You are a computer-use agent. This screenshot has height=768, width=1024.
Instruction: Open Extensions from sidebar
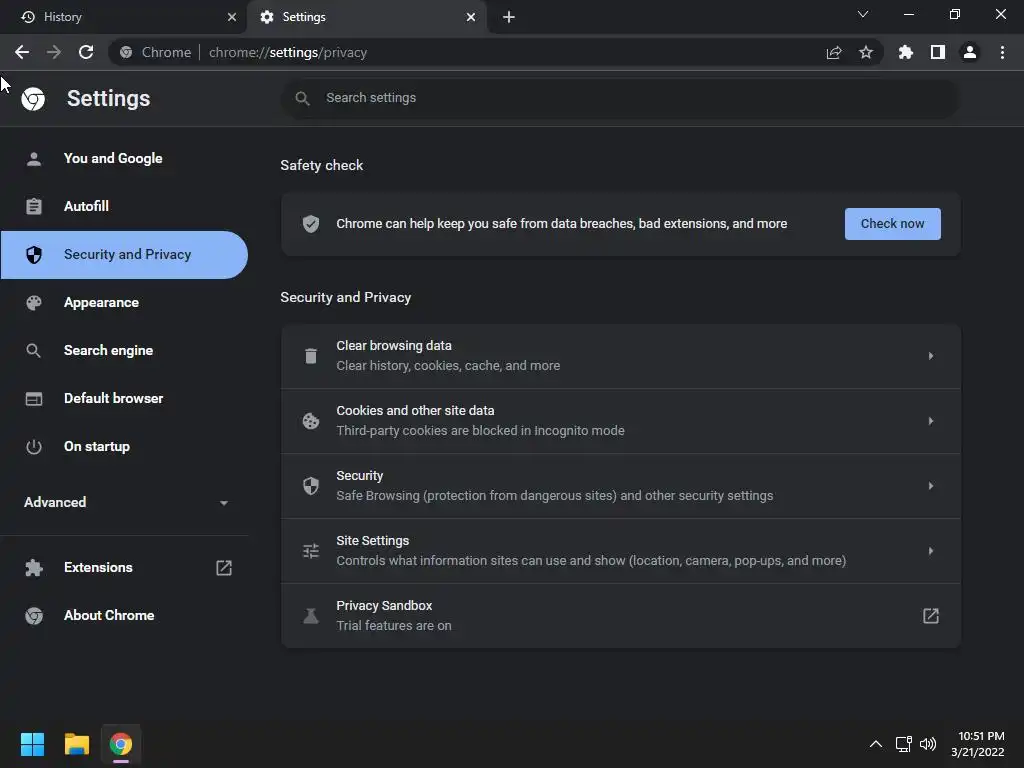124,568
